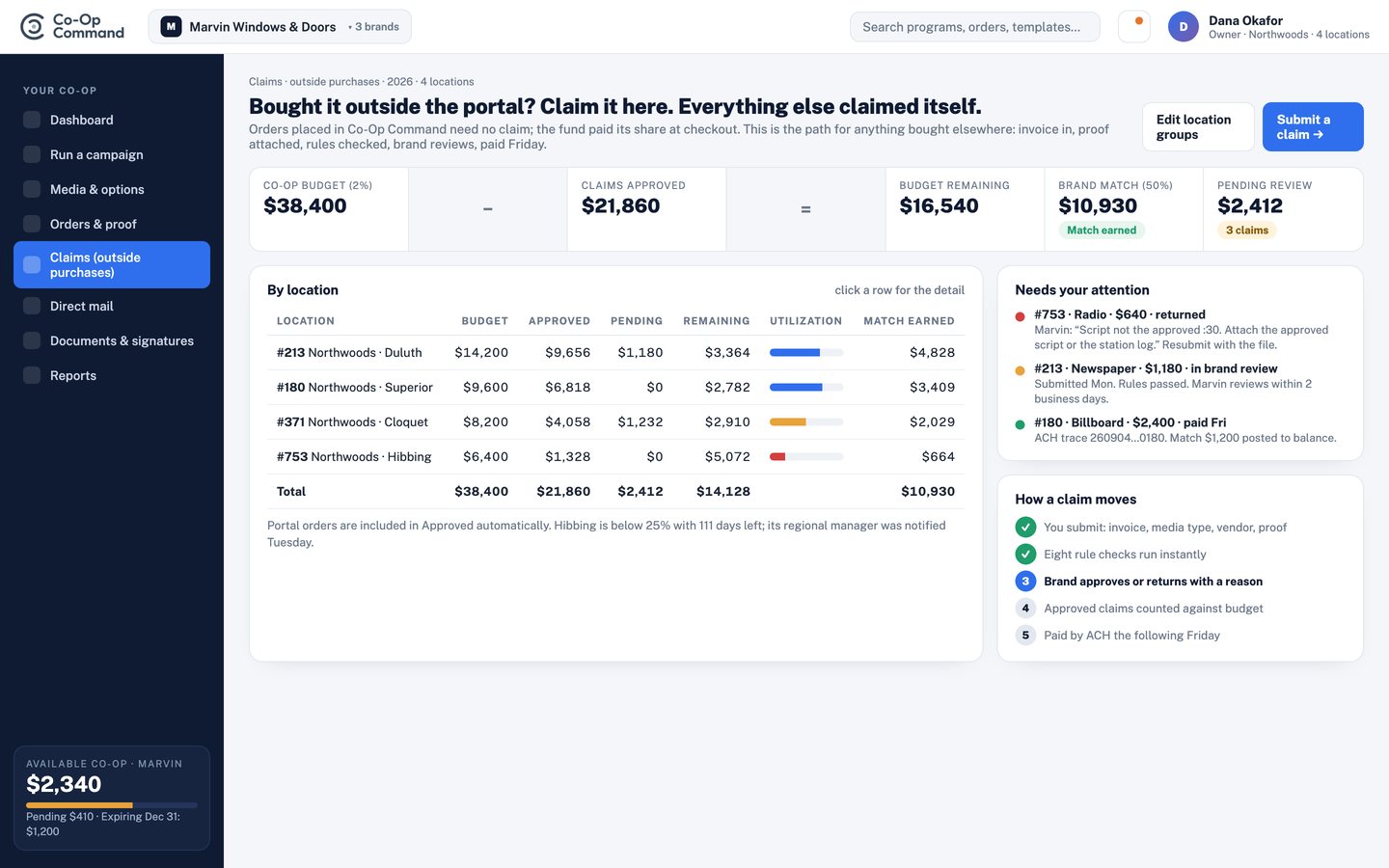Click the green check beside 'You submit' step
This screenshot has height=868, width=1389.
coord(1025,528)
